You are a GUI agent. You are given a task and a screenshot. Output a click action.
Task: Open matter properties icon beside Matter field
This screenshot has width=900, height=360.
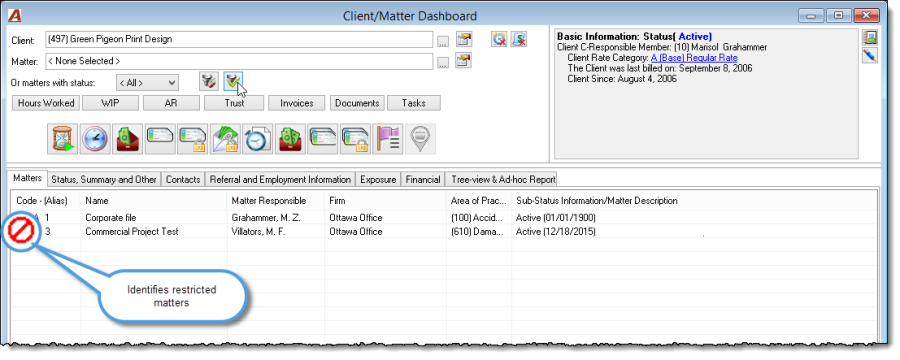[463, 61]
